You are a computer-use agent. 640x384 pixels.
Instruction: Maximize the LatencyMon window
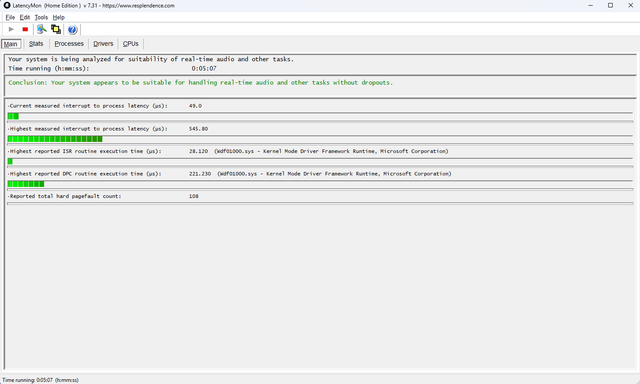click(611, 5)
